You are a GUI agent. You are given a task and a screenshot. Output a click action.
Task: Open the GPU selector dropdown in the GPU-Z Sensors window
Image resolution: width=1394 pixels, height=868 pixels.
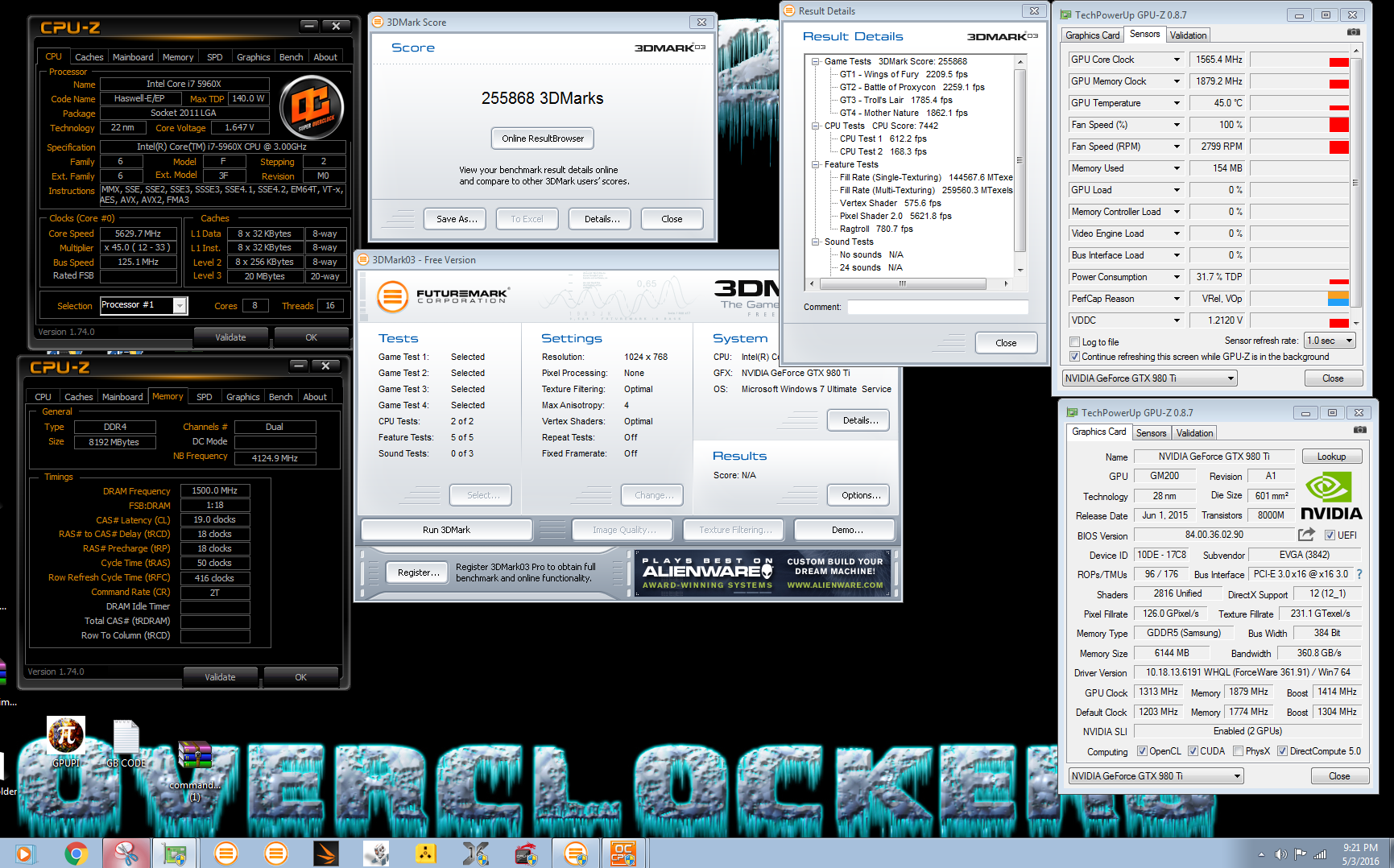pyautogui.click(x=1149, y=378)
